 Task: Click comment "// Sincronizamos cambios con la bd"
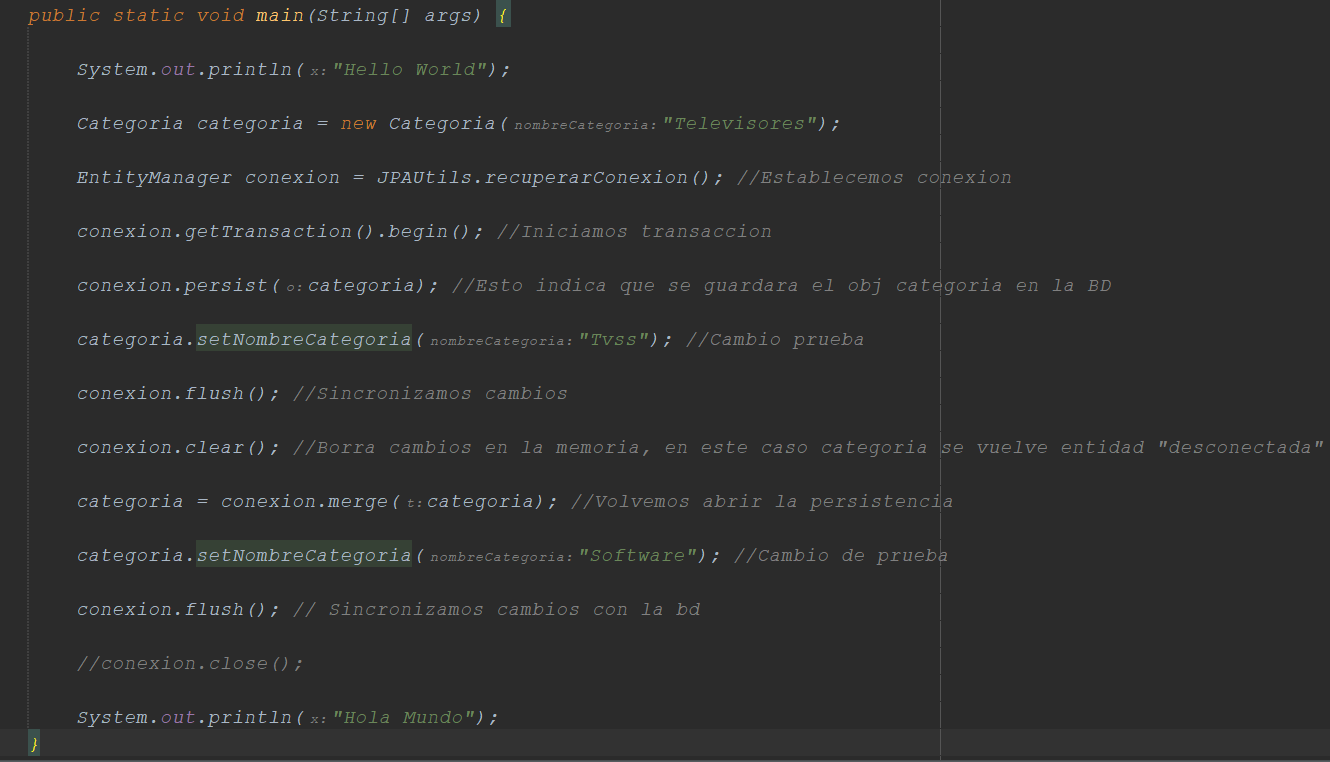pyautogui.click(x=496, y=610)
